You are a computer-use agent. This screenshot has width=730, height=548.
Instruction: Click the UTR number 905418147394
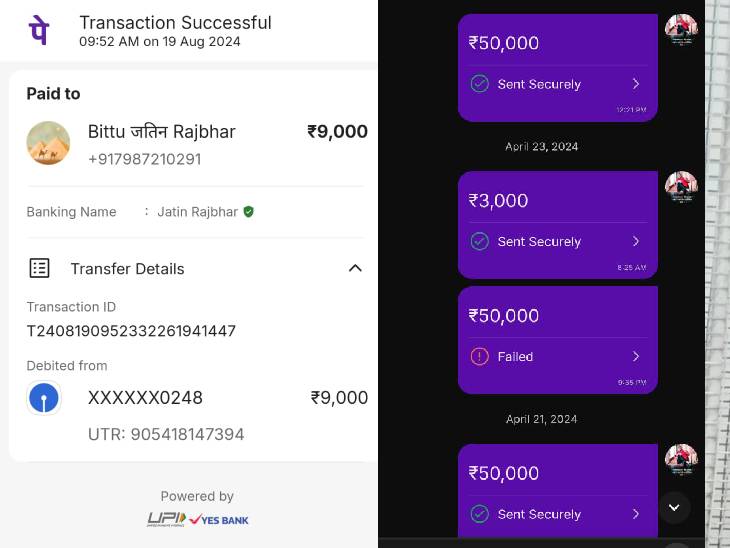[x=187, y=434]
